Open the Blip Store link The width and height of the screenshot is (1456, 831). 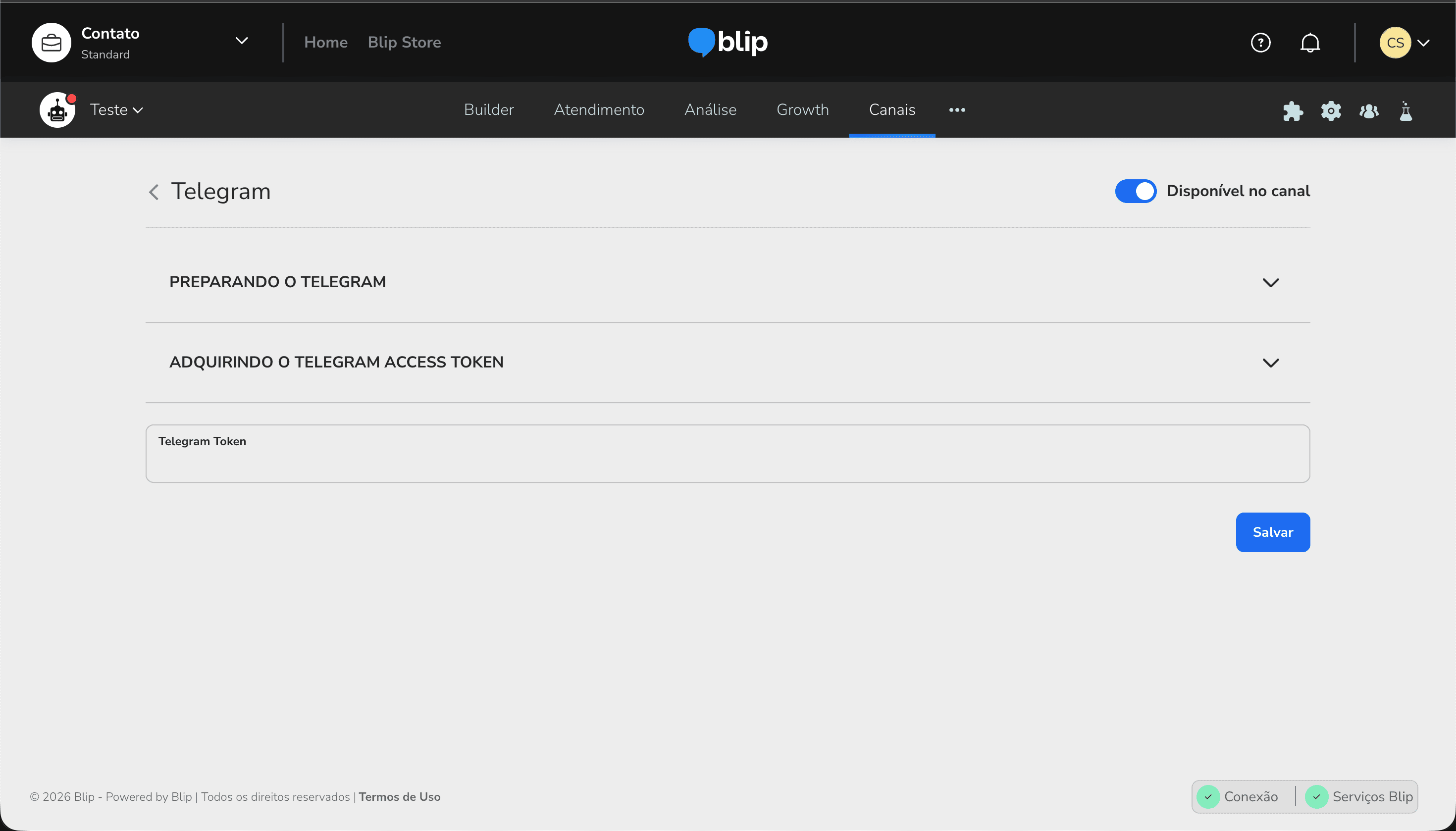click(404, 42)
